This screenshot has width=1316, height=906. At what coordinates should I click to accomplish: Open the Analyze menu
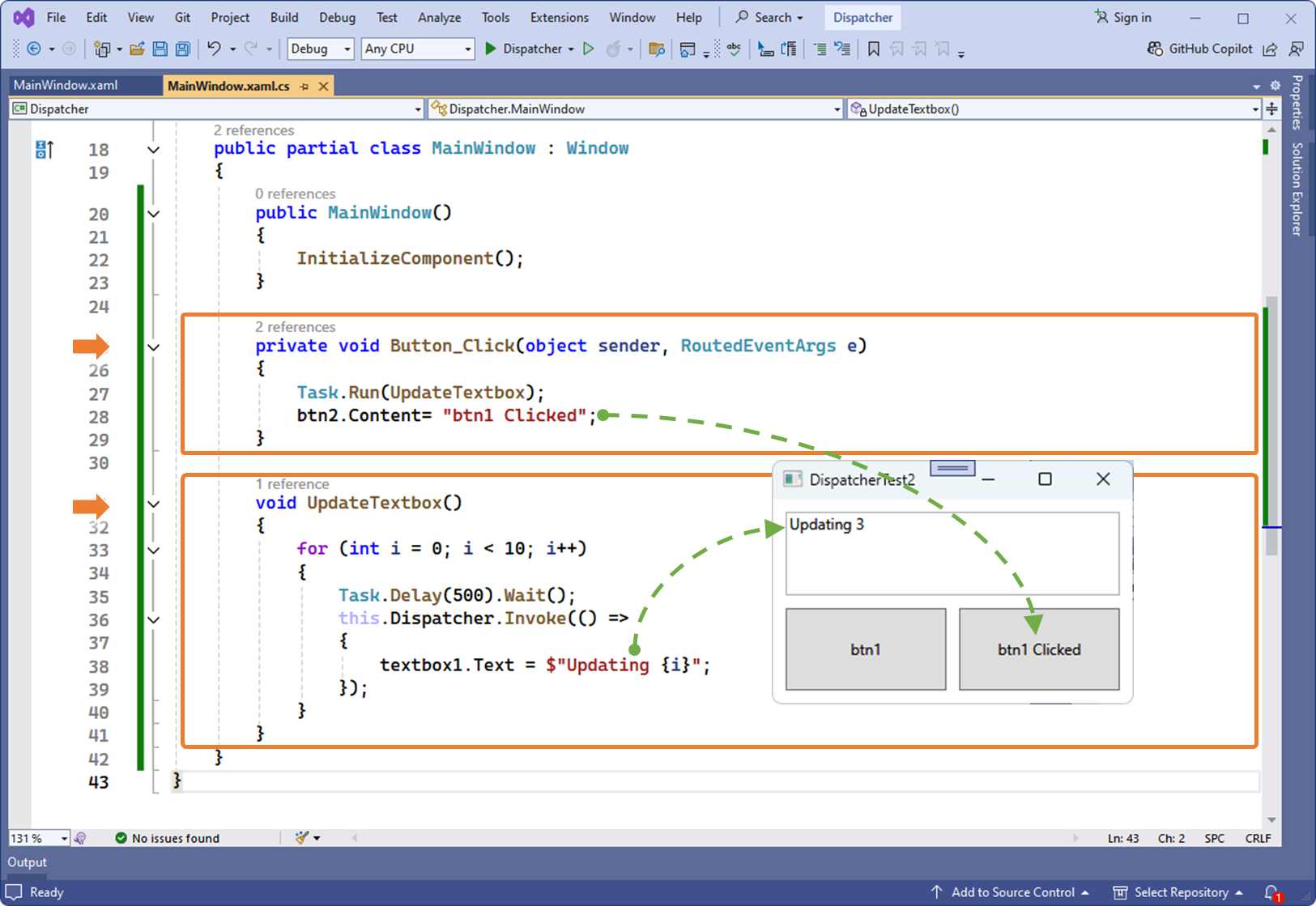coord(439,17)
